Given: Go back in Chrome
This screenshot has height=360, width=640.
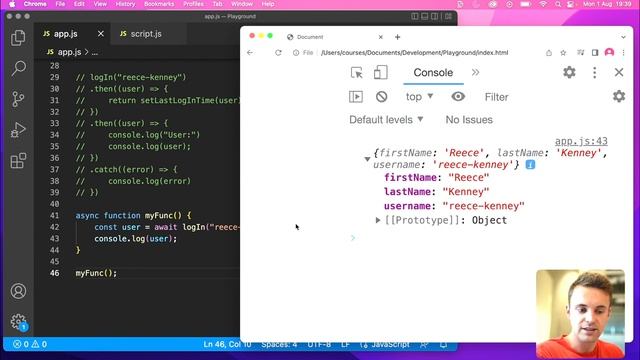Looking at the screenshot, I should [x=250, y=53].
